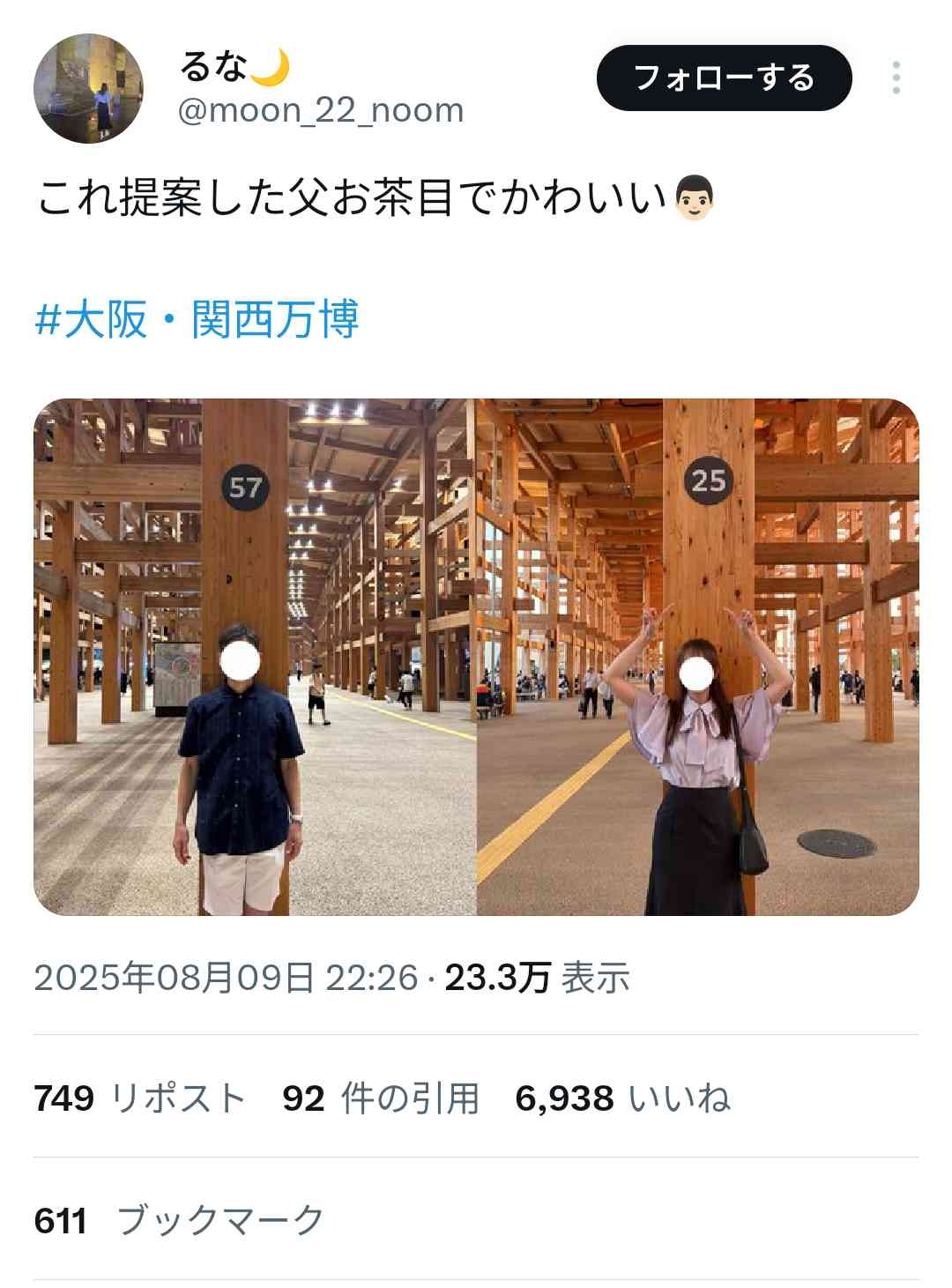Click the crescent moon emoji beside the name
This screenshot has width=952, height=1288.
(271, 67)
